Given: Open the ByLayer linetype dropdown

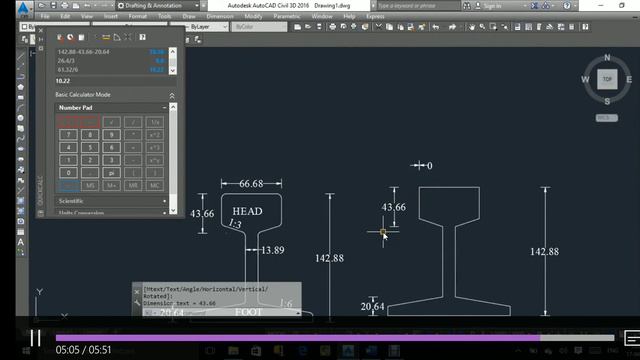Looking at the screenshot, I should tap(199, 27).
